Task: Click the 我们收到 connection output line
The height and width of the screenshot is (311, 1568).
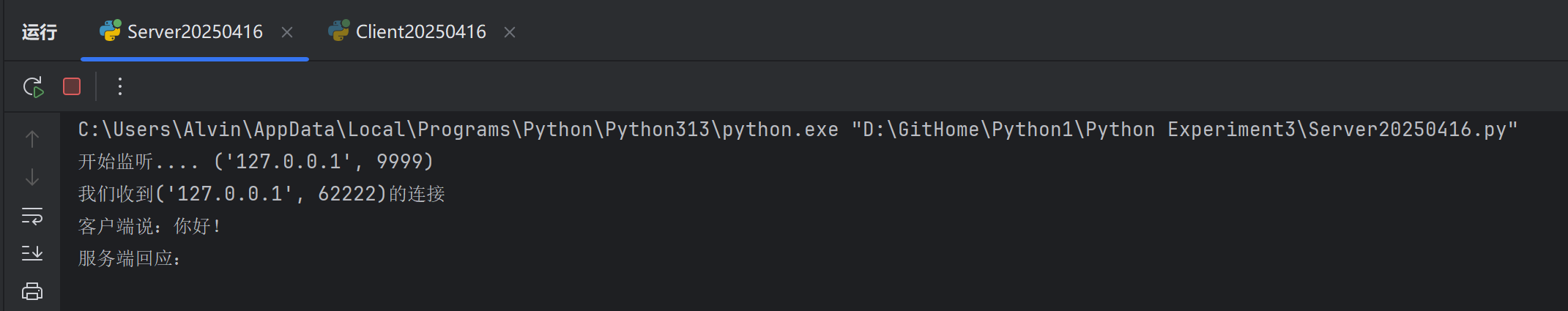Action: coord(261,194)
